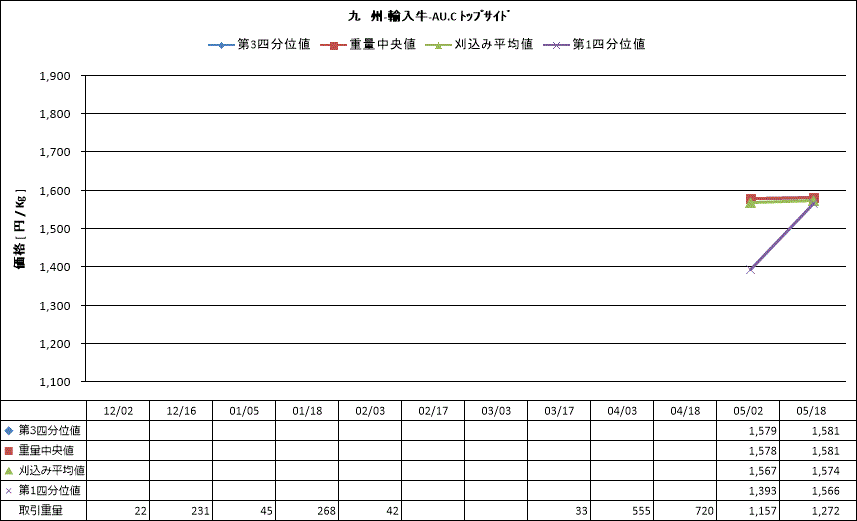Viewport: 857px width, 521px height.
Task: Click the 1,566 value in the 第1四分位値 row
Action: tap(825, 491)
